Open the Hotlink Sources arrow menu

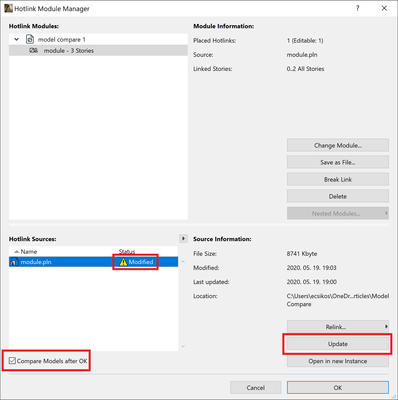coord(183,239)
